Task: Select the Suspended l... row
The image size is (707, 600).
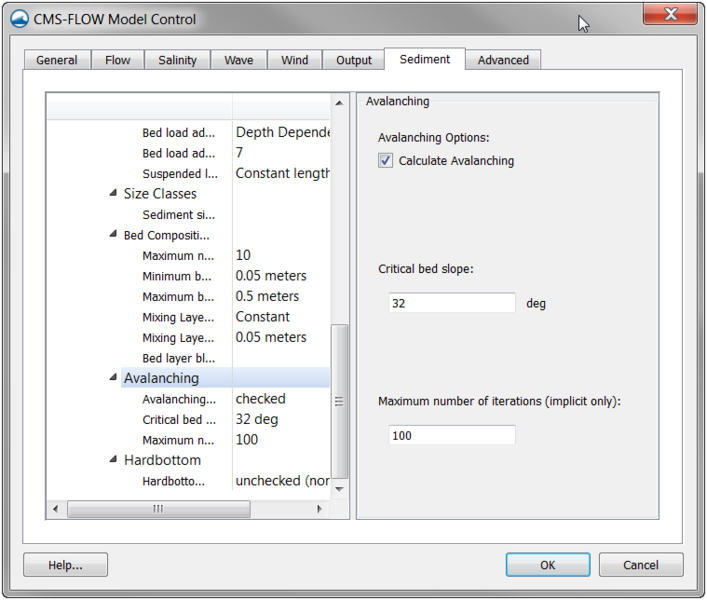Action: click(180, 174)
